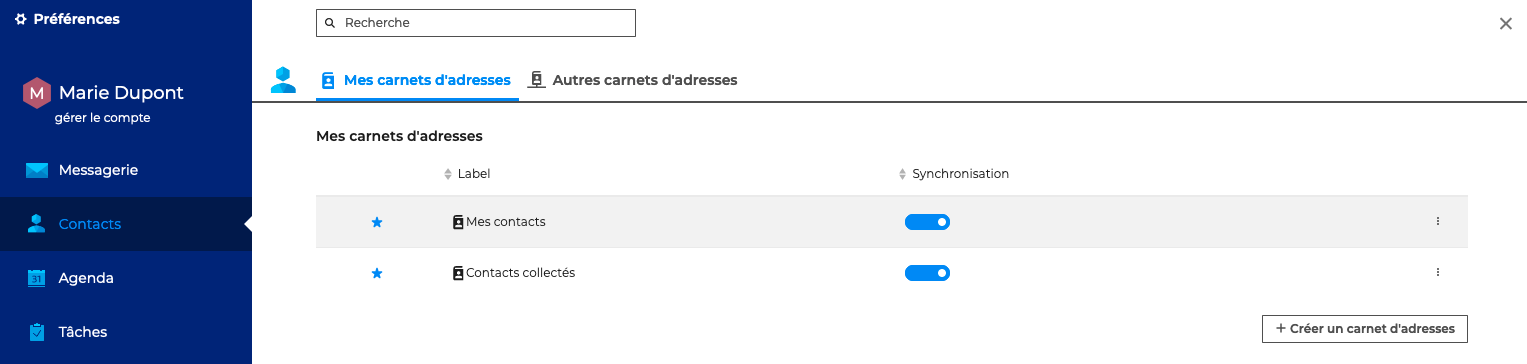Viewport: 1527px width, 364px height.
Task: Open the three-dot menu for Contacts collectés
Action: coord(1438,272)
